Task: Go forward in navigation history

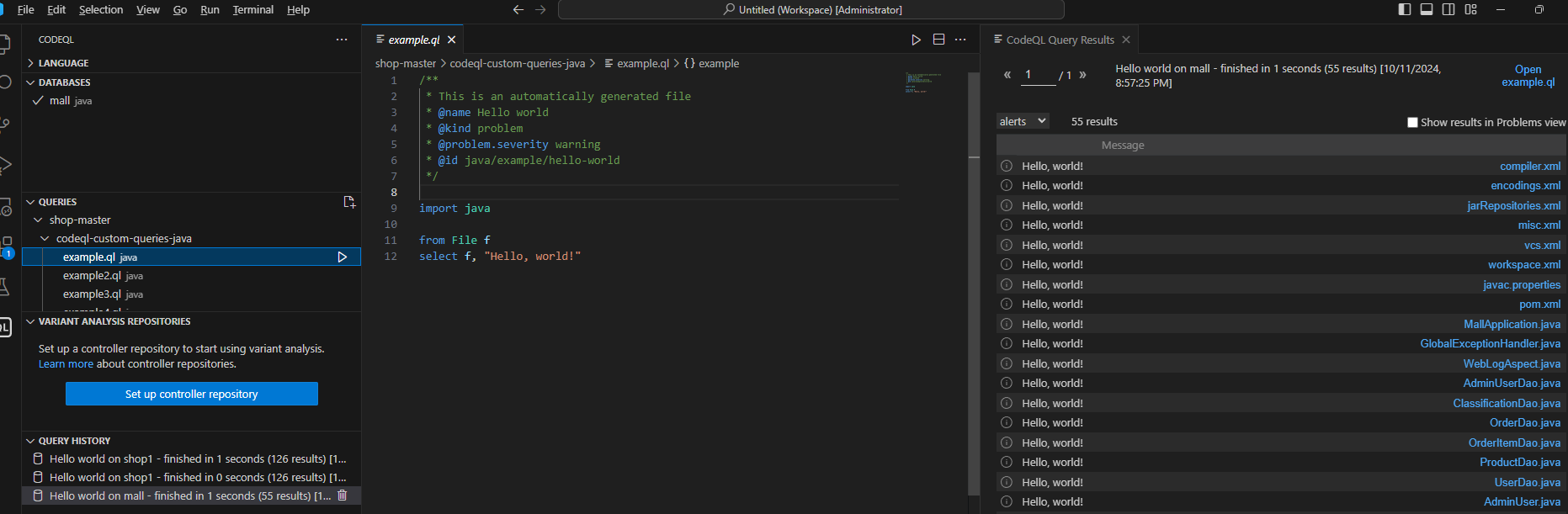Action: (540, 10)
